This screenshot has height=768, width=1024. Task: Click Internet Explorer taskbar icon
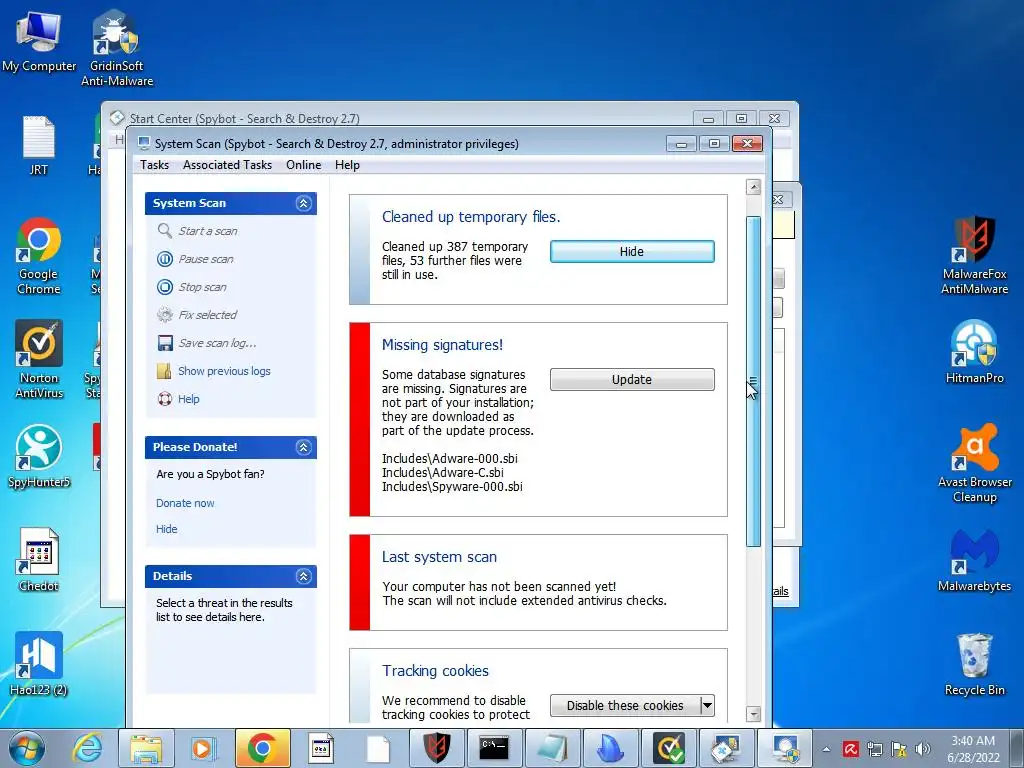(87, 748)
